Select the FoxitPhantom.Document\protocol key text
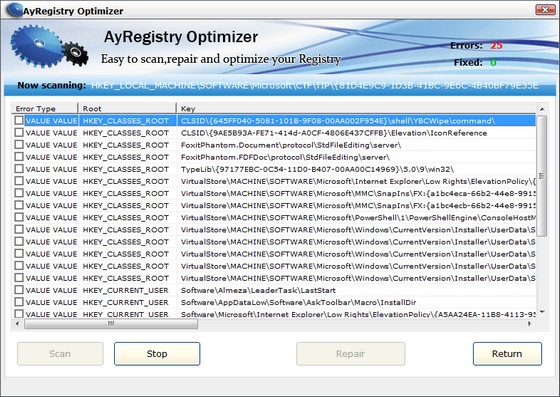The width and height of the screenshot is (560, 397). click(291, 145)
